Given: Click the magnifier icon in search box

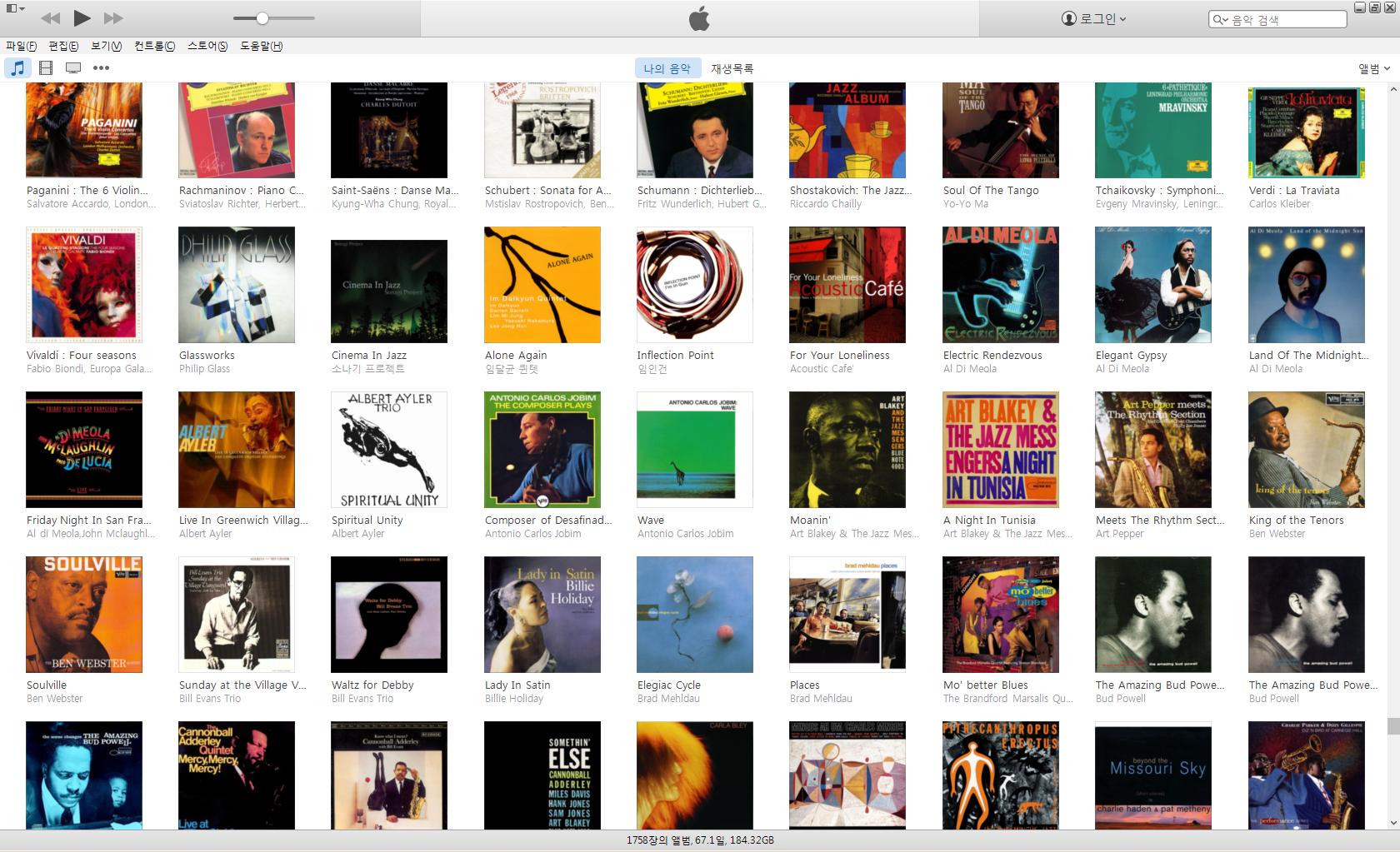Looking at the screenshot, I should 1220,19.
